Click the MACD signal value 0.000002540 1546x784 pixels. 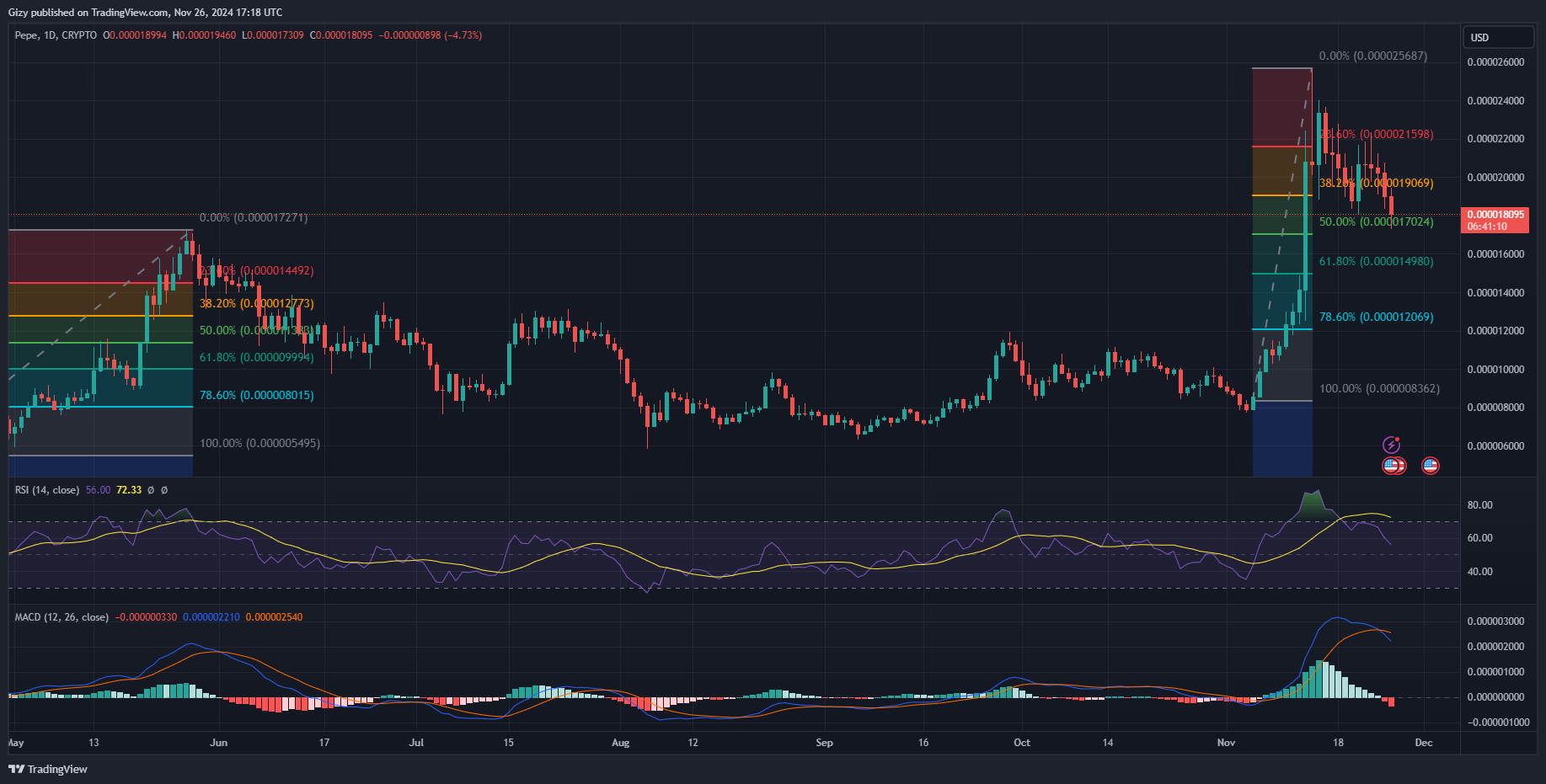[275, 617]
